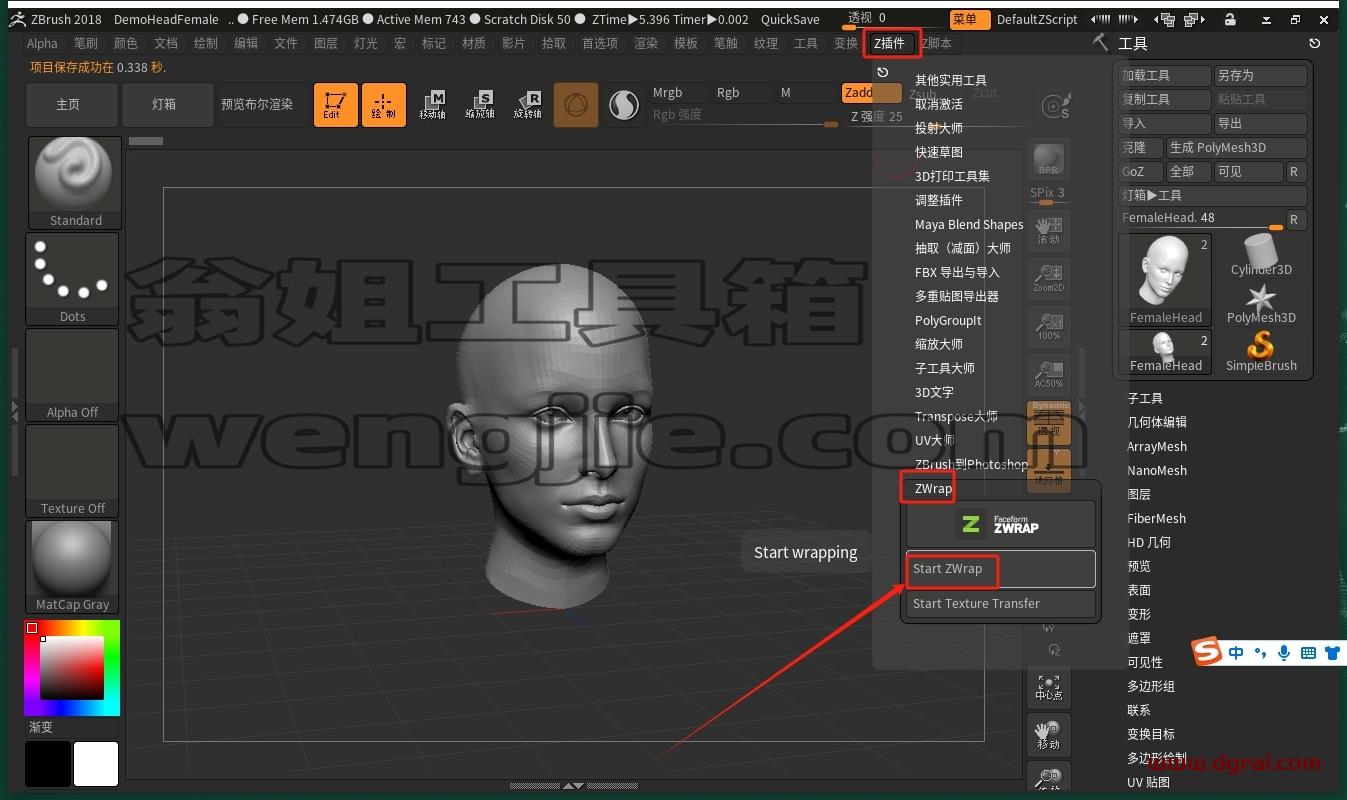Expand the PolyGroupIt plugin section
The image size is (1347, 800).
point(948,321)
